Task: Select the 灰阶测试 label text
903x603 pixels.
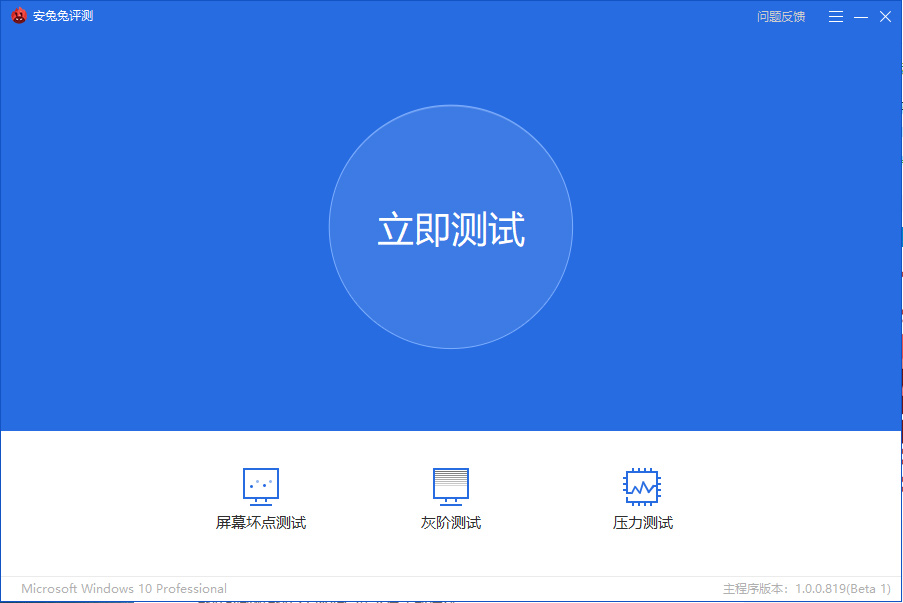Action: pos(451,521)
